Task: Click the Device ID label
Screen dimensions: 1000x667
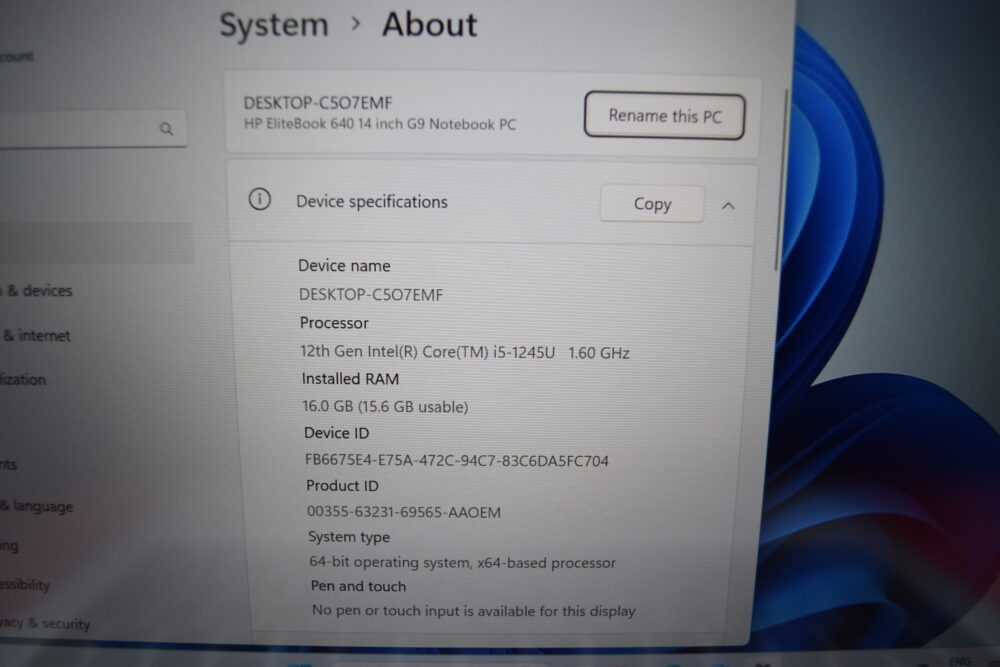Action: (337, 433)
